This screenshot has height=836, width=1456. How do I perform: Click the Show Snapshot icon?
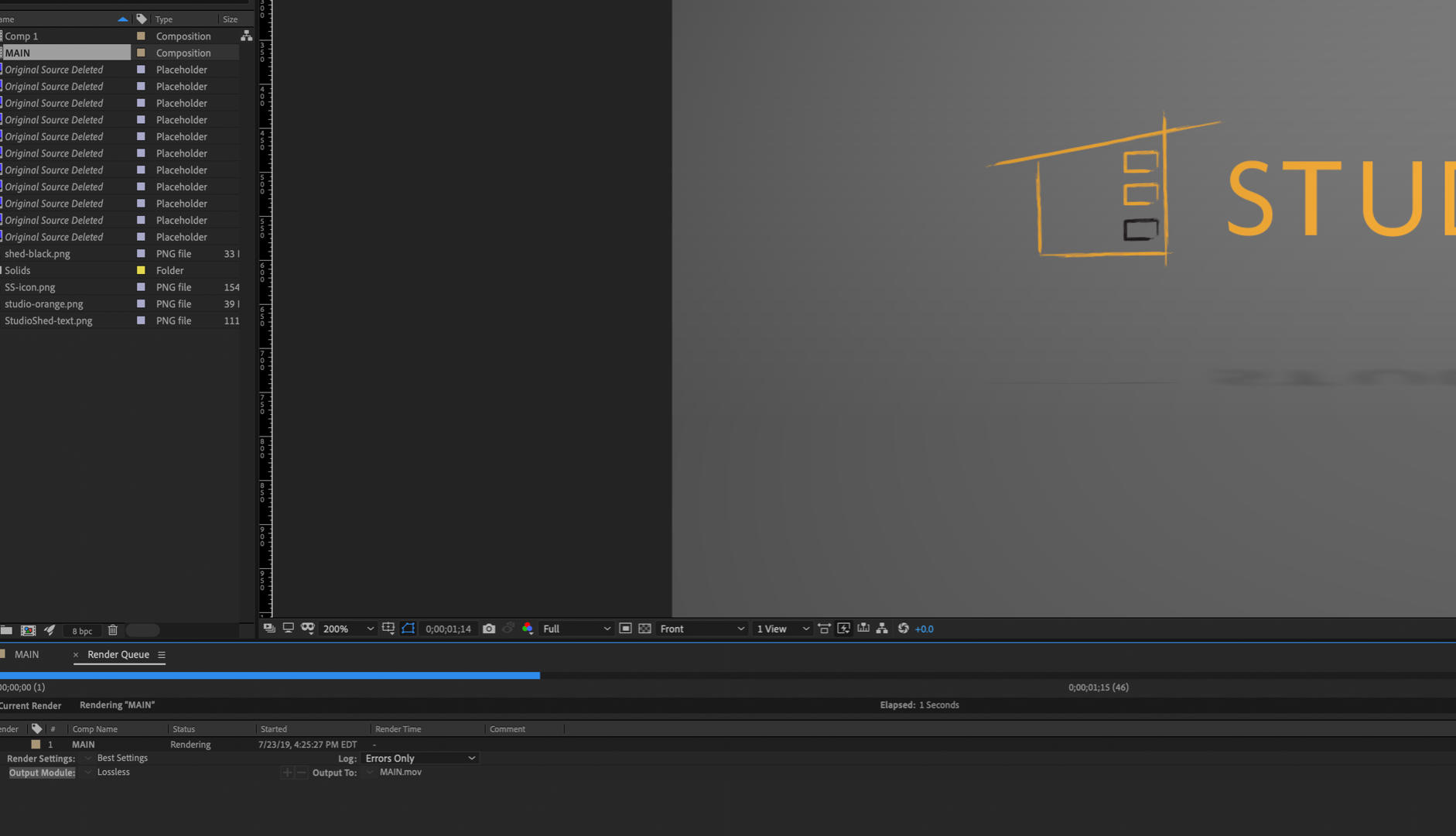[508, 629]
